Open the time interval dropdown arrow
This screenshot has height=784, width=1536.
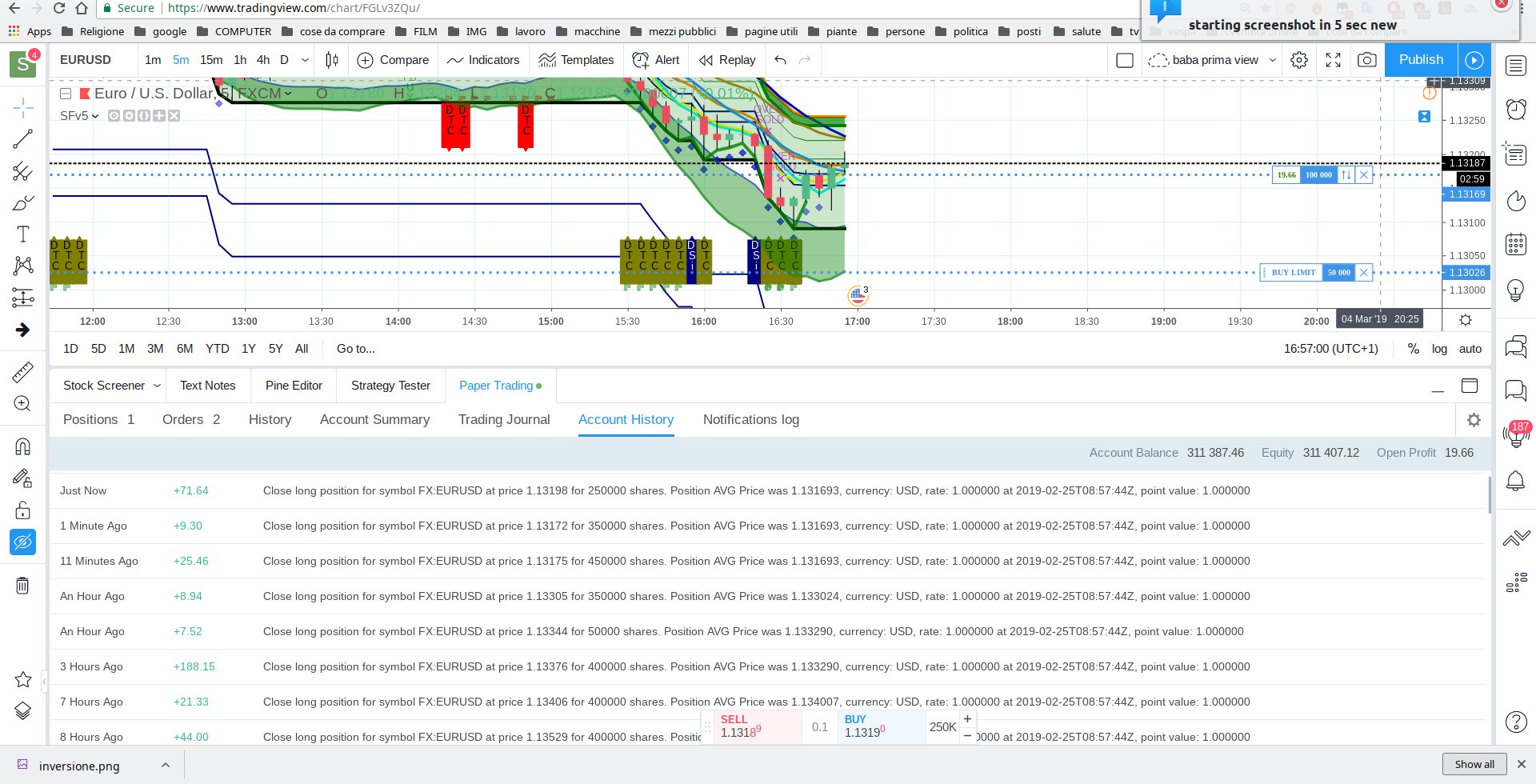pos(305,60)
